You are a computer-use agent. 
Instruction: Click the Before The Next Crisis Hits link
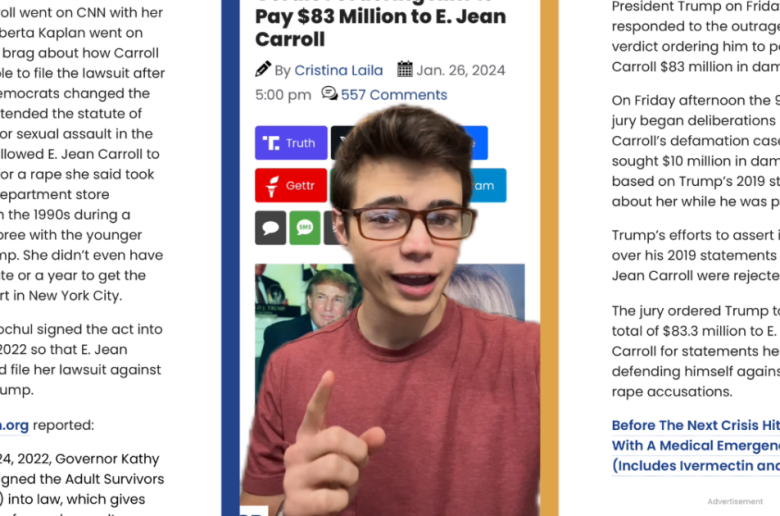[x=695, y=425]
